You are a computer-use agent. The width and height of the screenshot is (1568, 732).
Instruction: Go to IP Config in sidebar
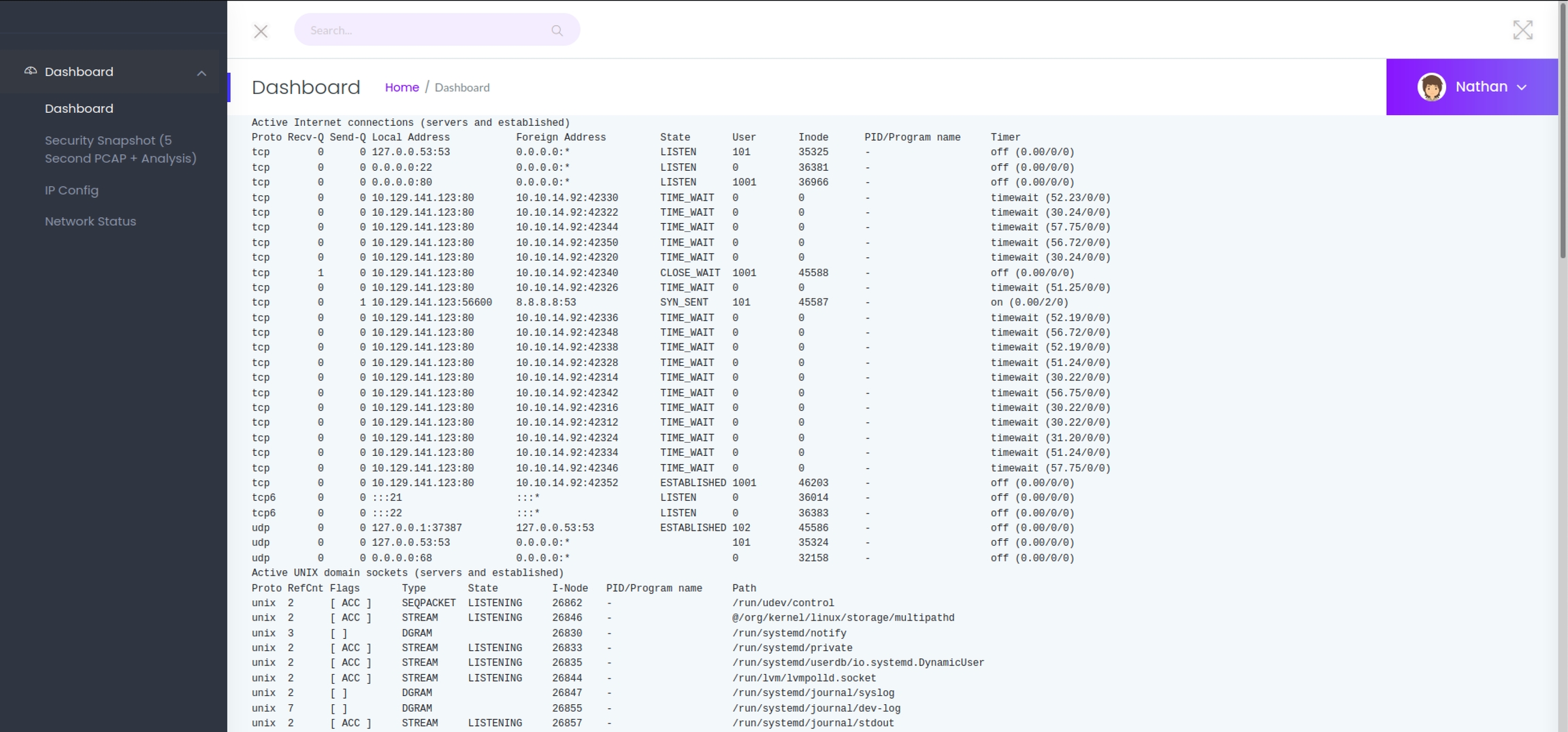coord(71,190)
